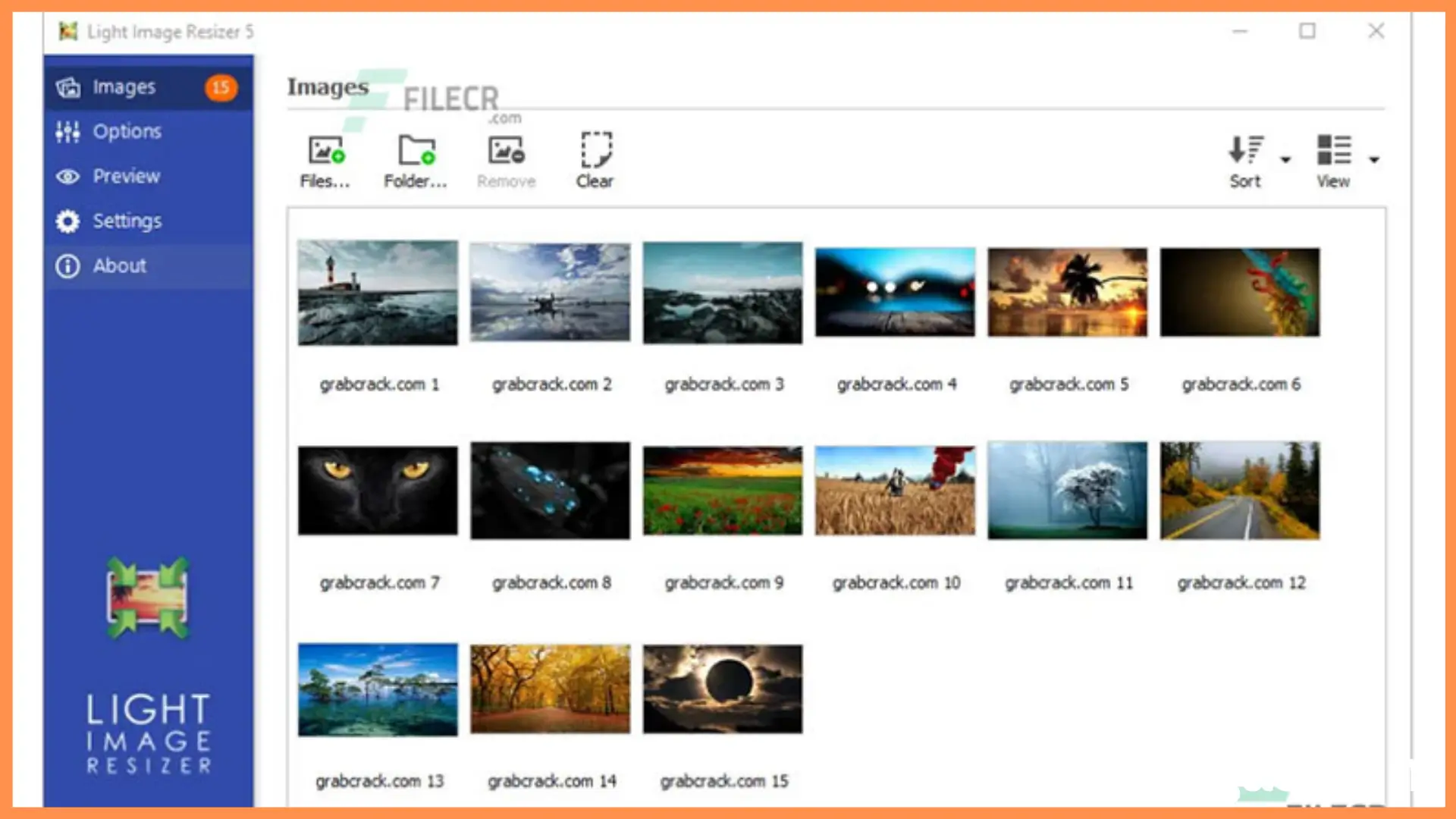
Task: Open the About sidebar tab
Action: pos(149,266)
